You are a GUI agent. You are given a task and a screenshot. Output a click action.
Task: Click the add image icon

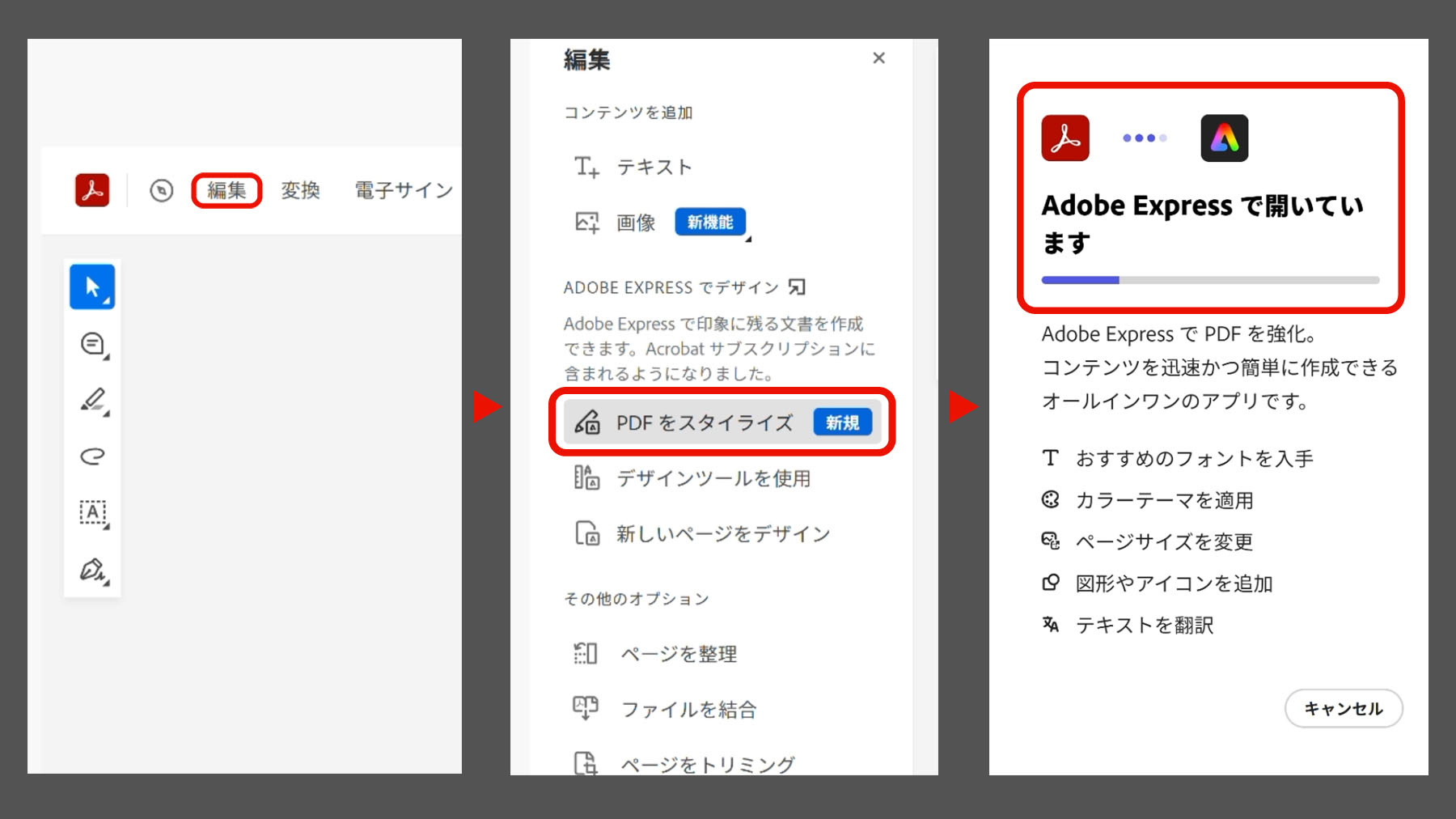point(586,223)
